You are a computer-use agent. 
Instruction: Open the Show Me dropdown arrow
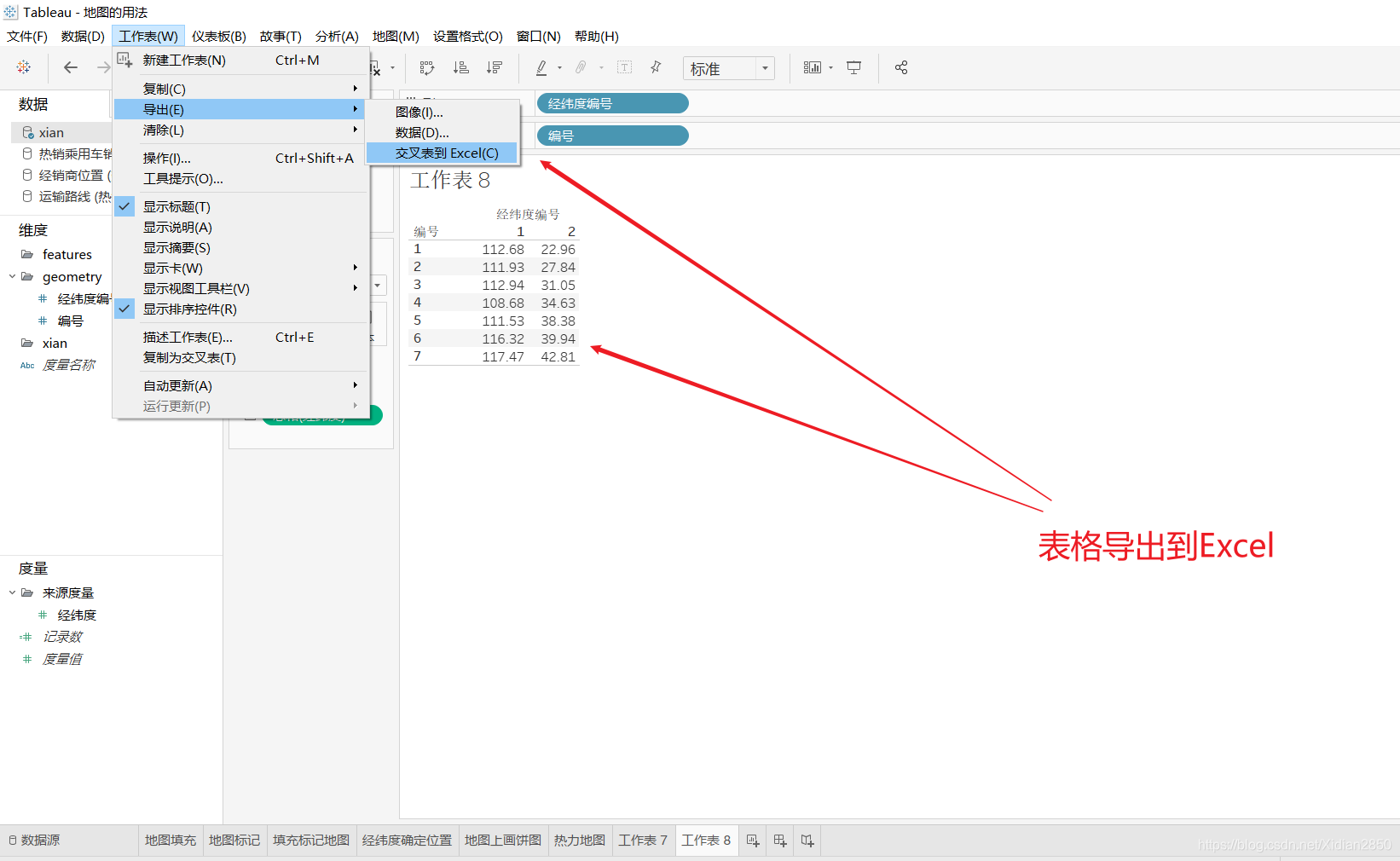830,68
